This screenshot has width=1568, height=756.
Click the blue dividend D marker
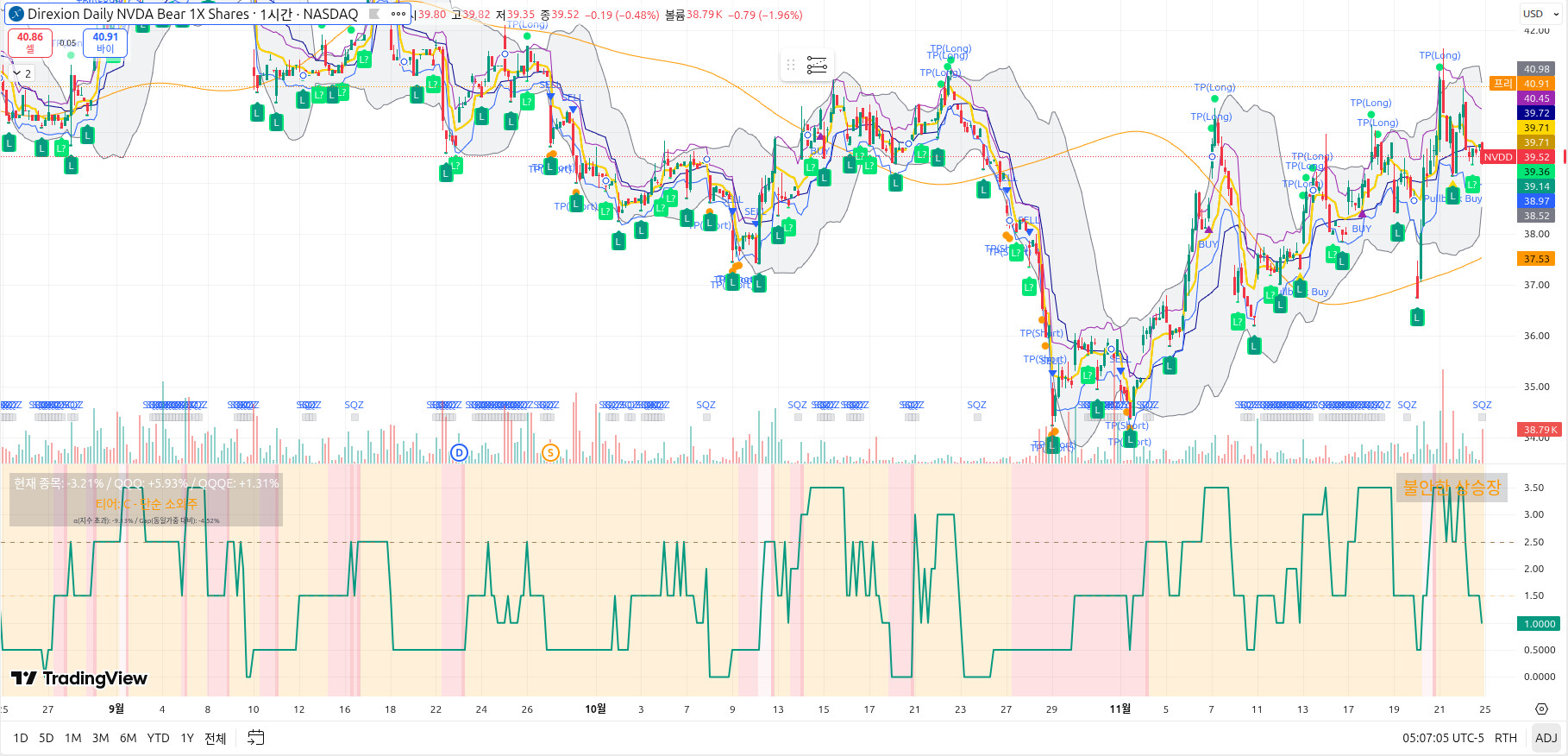click(459, 452)
